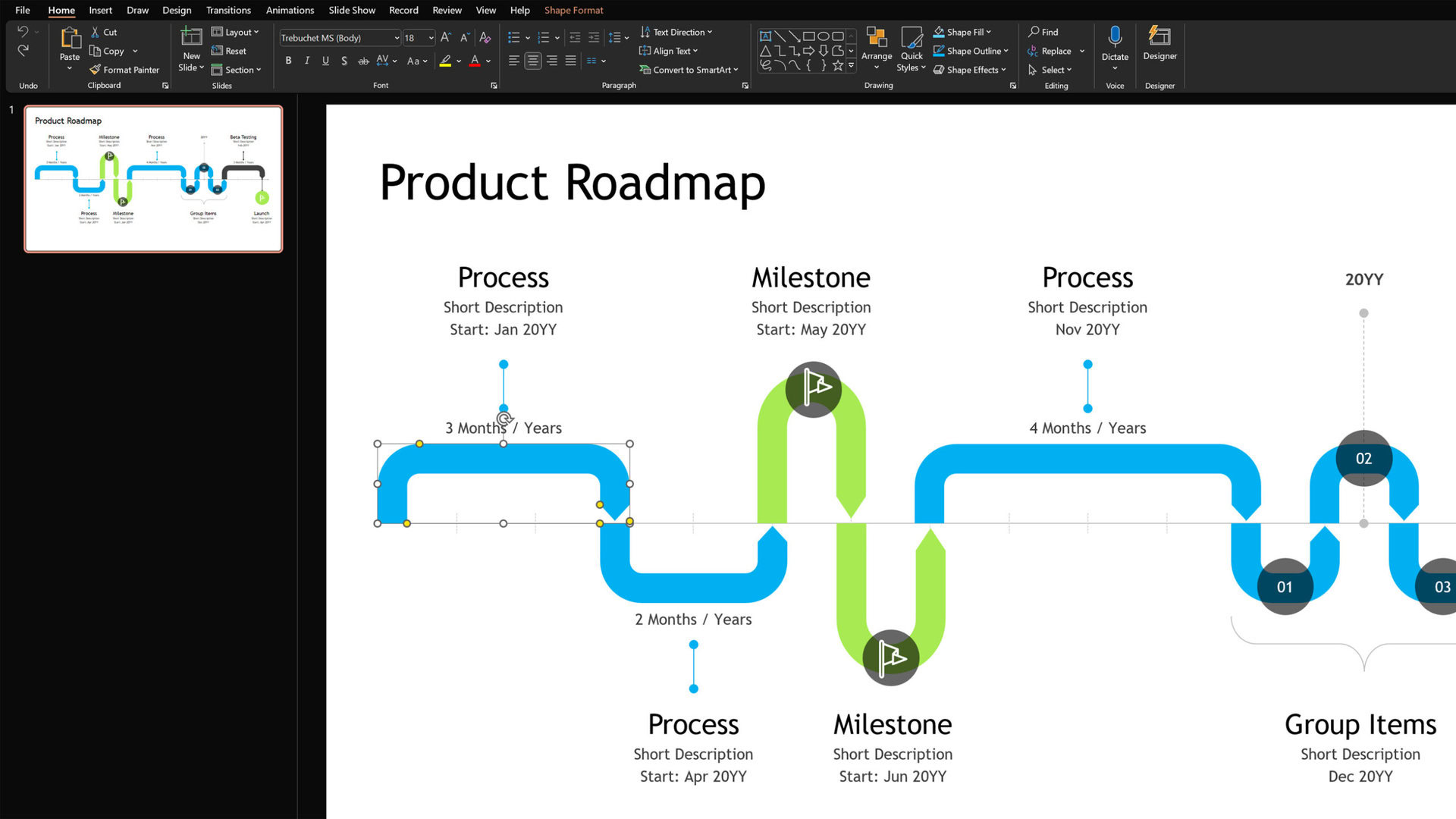The image size is (1456, 819).
Task: Toggle center text alignment
Action: pos(533,61)
